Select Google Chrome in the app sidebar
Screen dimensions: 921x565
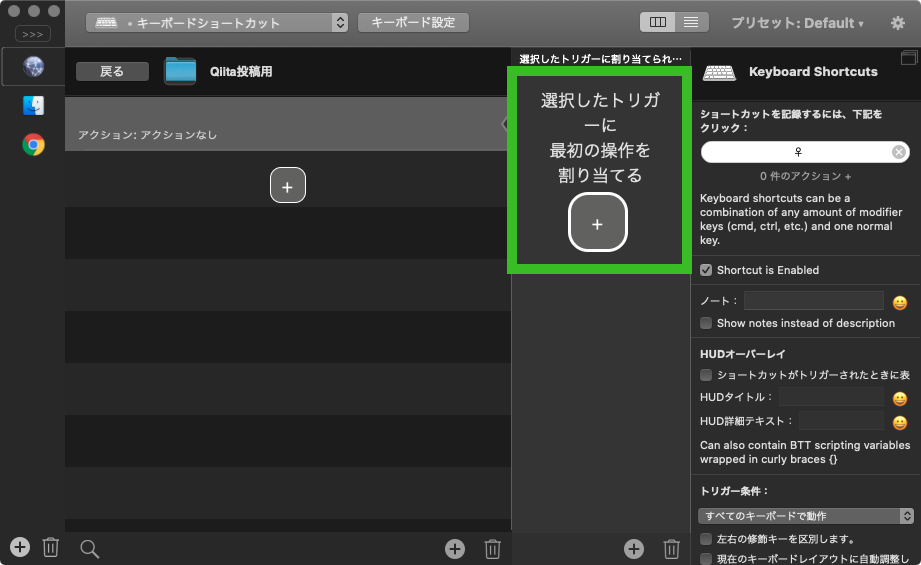[x=33, y=144]
